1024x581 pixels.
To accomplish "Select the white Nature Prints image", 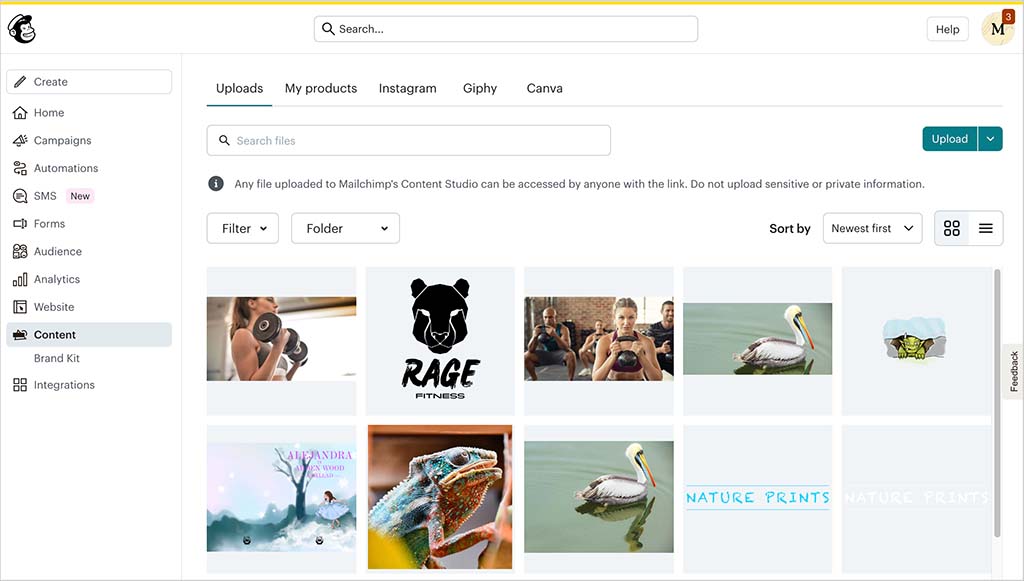I will pos(916,498).
